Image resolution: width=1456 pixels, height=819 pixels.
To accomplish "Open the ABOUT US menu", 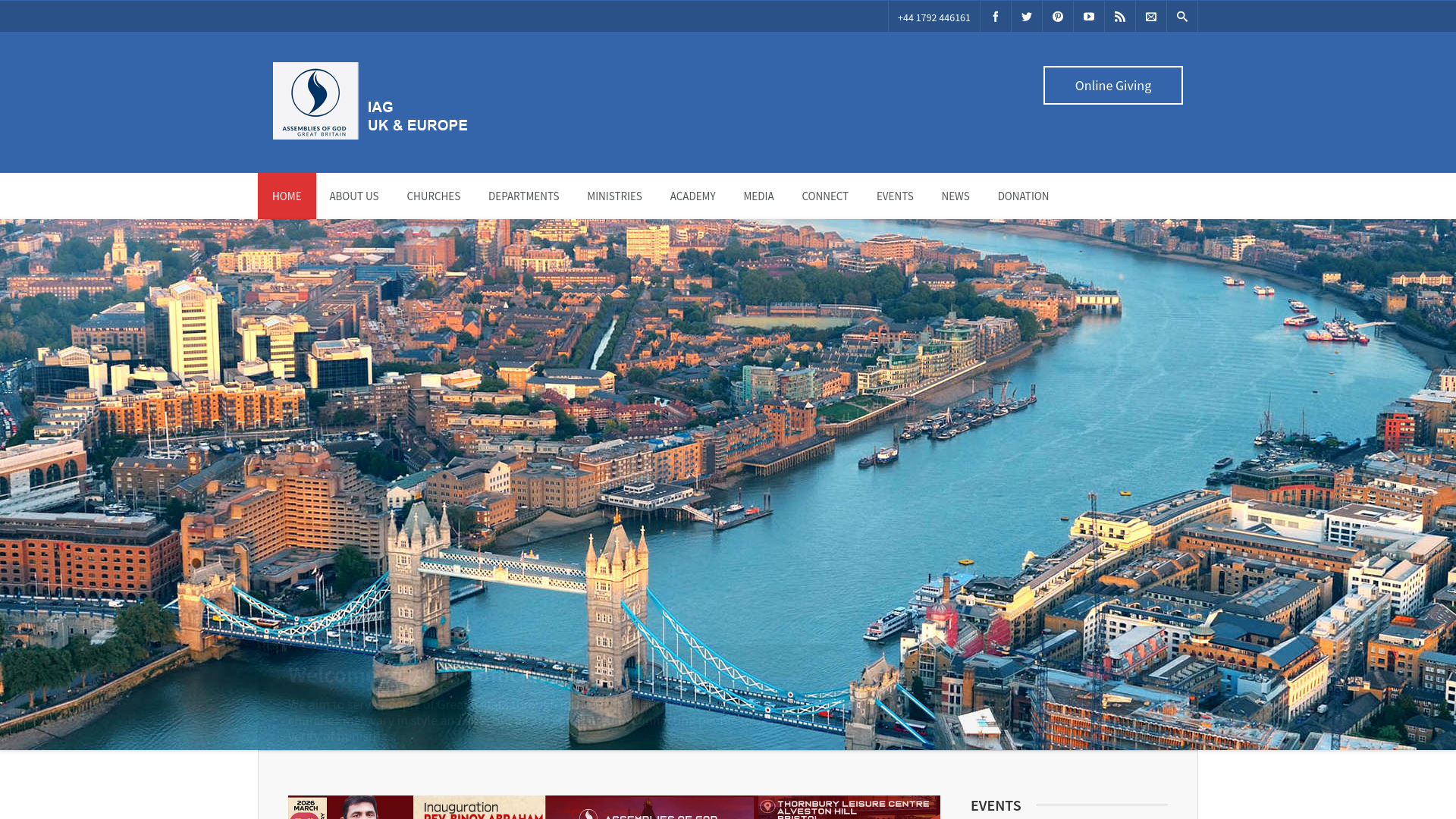I will pyautogui.click(x=354, y=196).
